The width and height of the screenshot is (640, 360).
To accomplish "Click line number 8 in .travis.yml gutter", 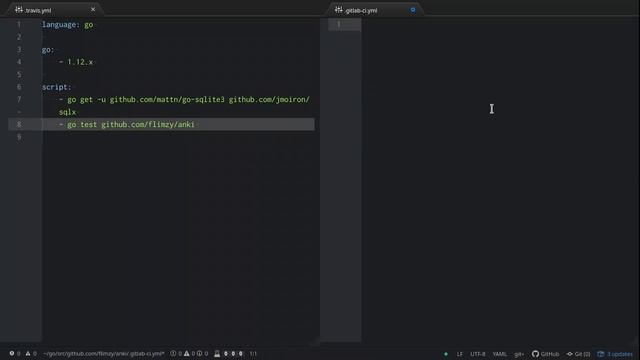I will click(19, 124).
